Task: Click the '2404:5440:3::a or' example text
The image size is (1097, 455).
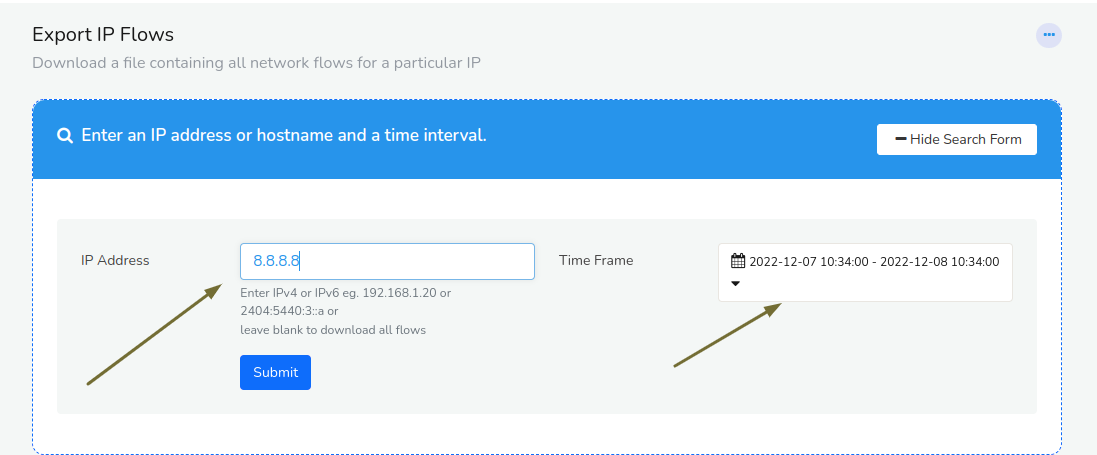Action: [x=290, y=311]
